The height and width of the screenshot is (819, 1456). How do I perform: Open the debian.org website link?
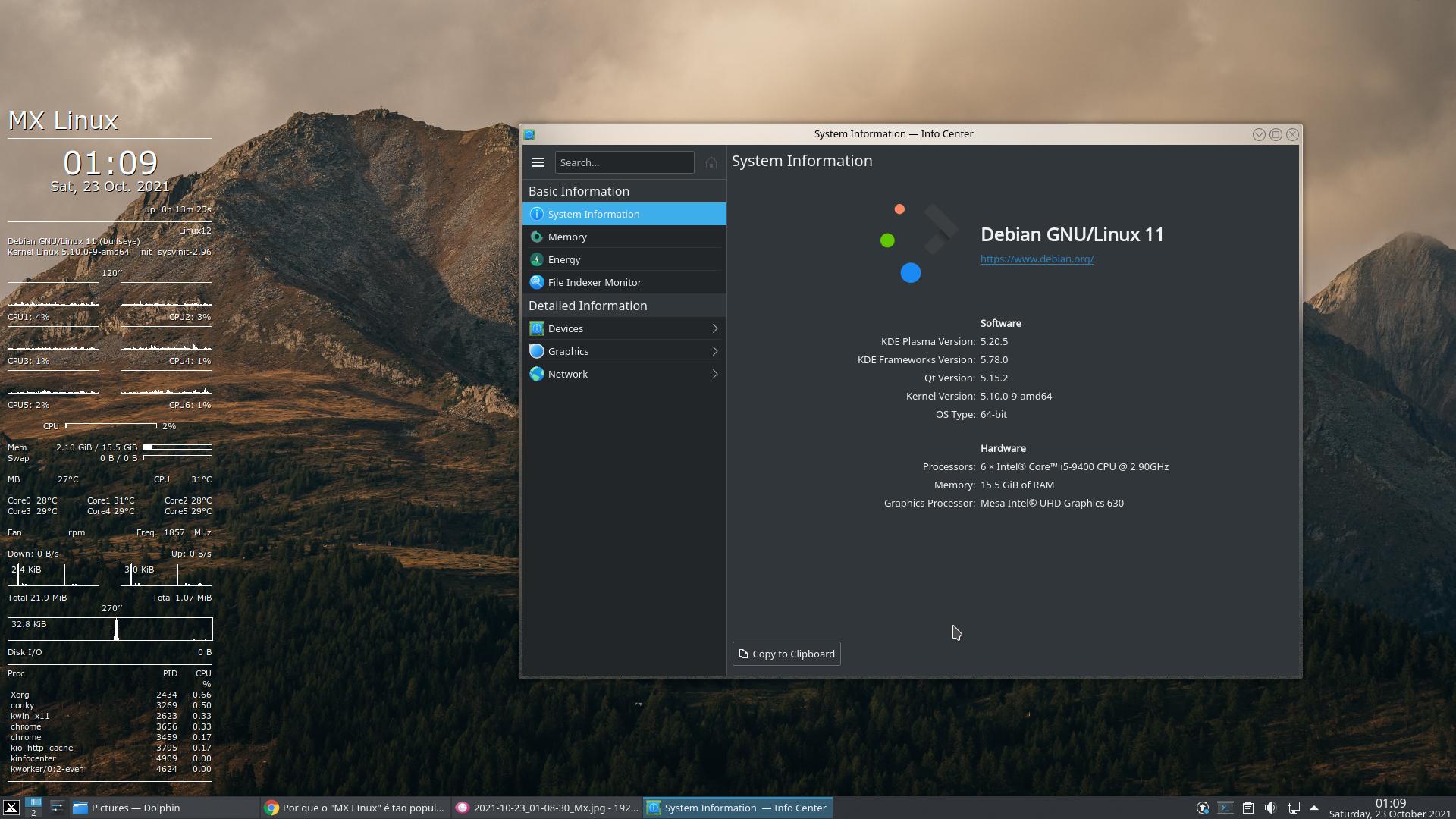coord(1037,259)
